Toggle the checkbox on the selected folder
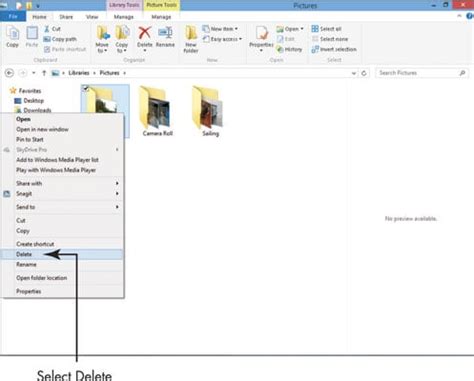 tap(85, 89)
